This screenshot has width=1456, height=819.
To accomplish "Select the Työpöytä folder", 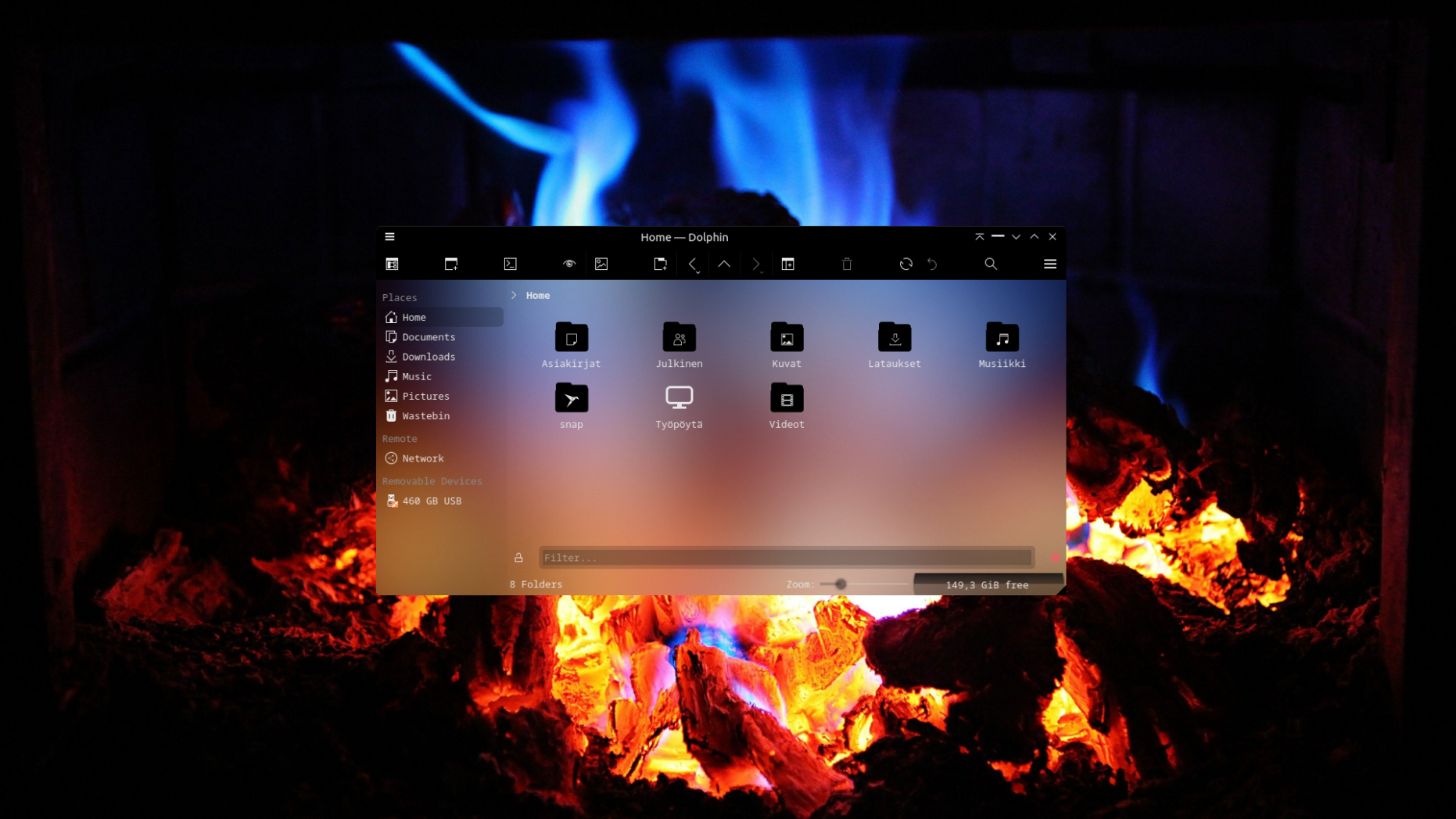I will [679, 406].
